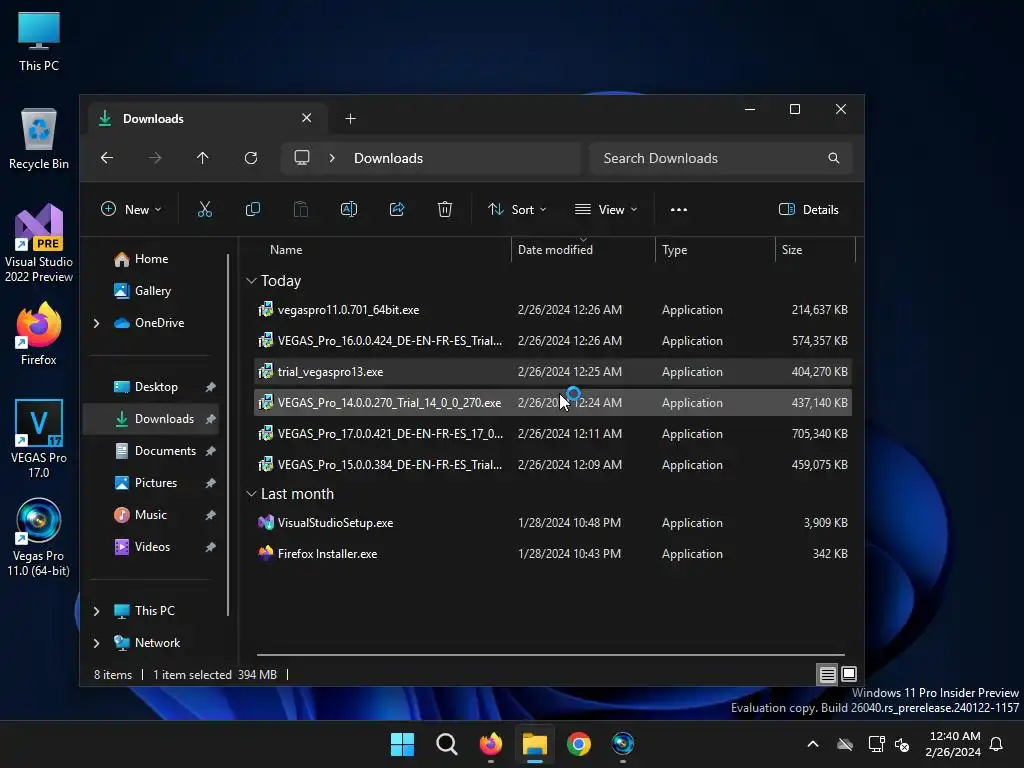Select Vegas Pro 11.0 (64-bit) desktop shortcut
This screenshot has width=1024, height=768.
(x=39, y=537)
